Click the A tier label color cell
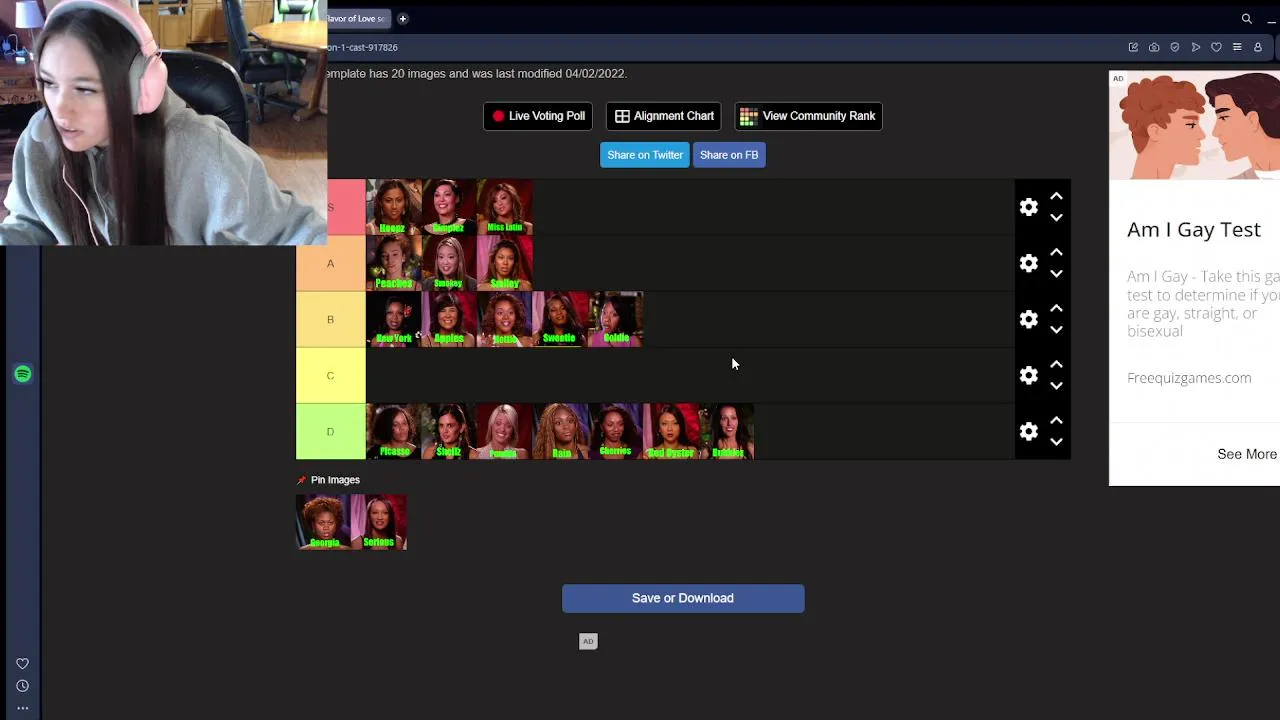This screenshot has width=1280, height=720. coord(331,263)
